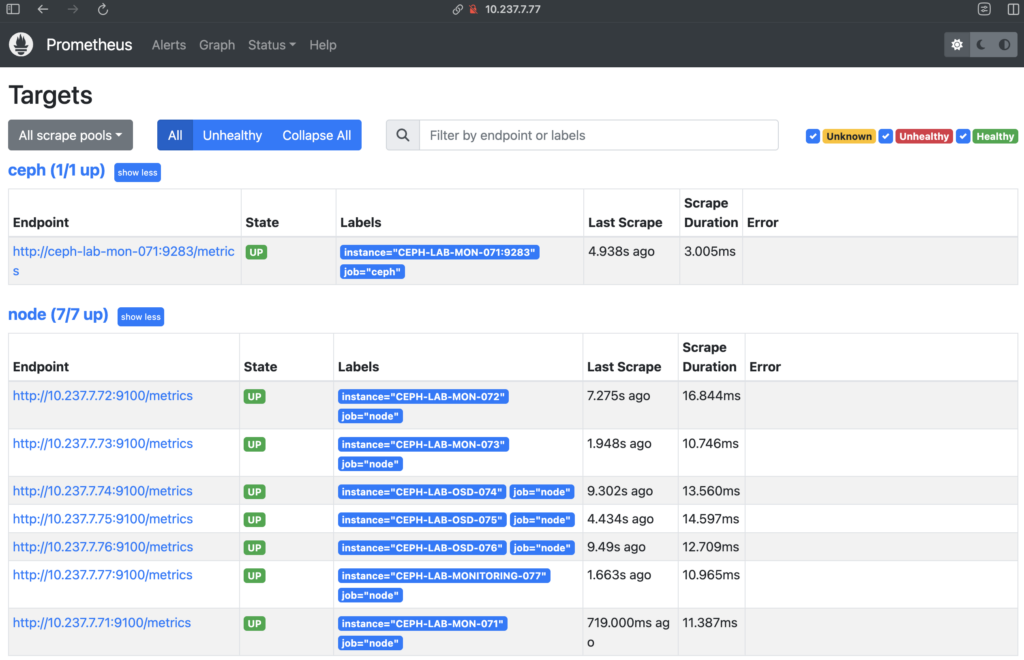The width and height of the screenshot is (1024, 660).
Task: Open 10.237.7.73:9100 metrics link
Action: pyautogui.click(x=103, y=443)
